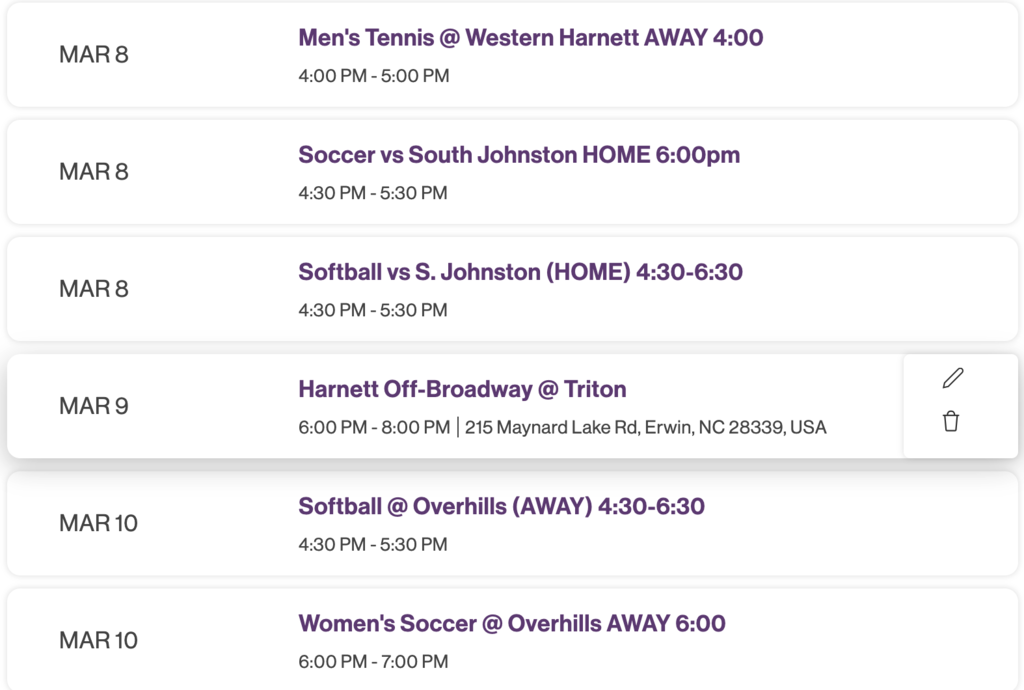
Task: Click the first MAR 10 date label
Action: (97, 523)
